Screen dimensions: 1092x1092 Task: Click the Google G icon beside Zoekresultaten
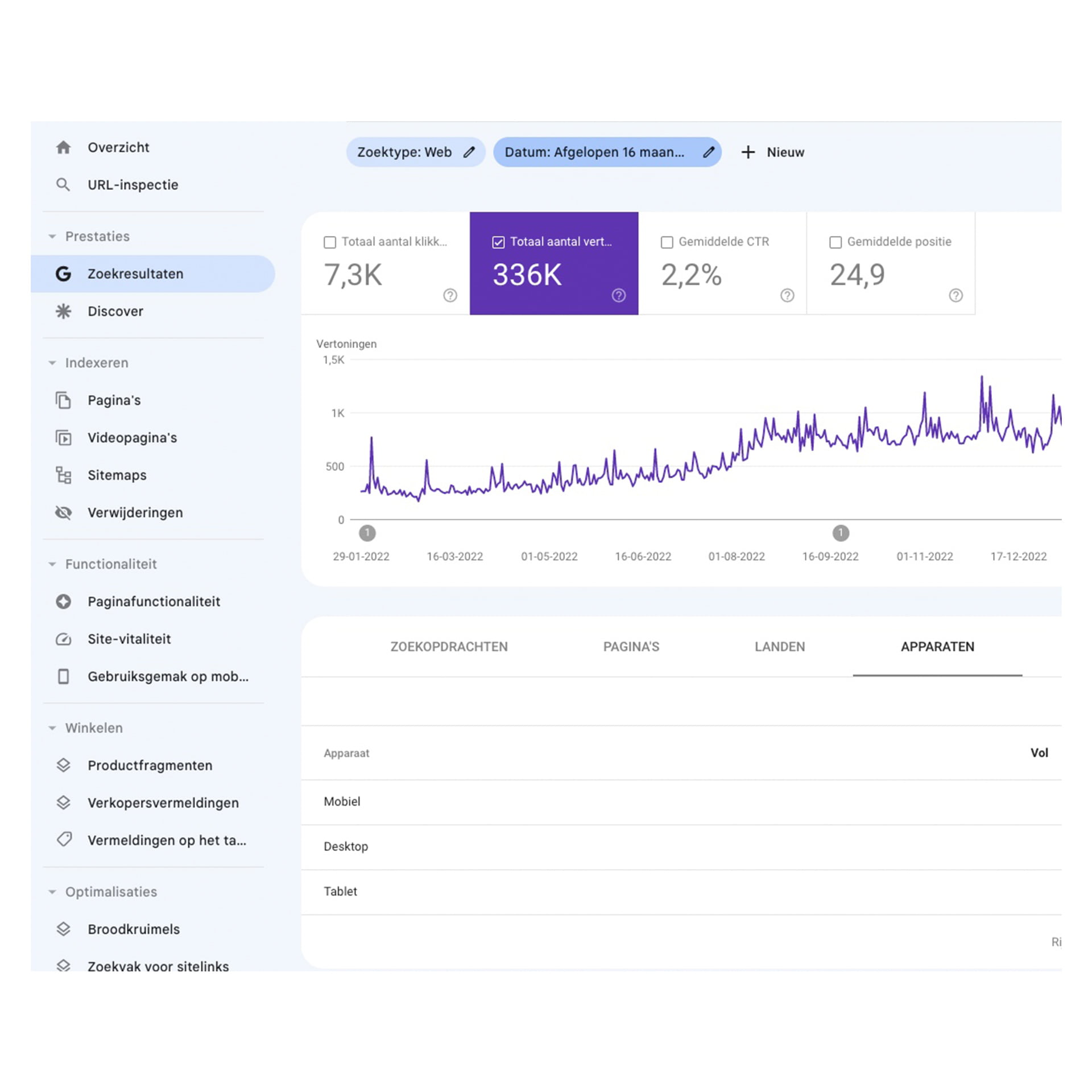click(x=64, y=274)
